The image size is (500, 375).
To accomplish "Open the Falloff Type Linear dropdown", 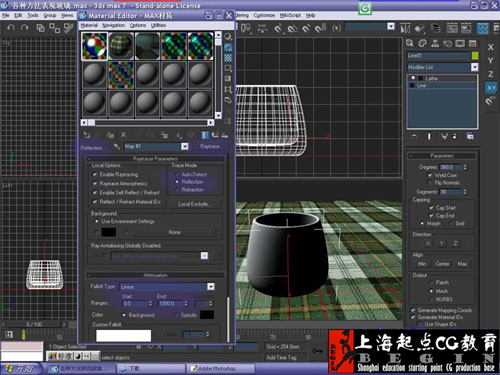I will tap(211, 287).
